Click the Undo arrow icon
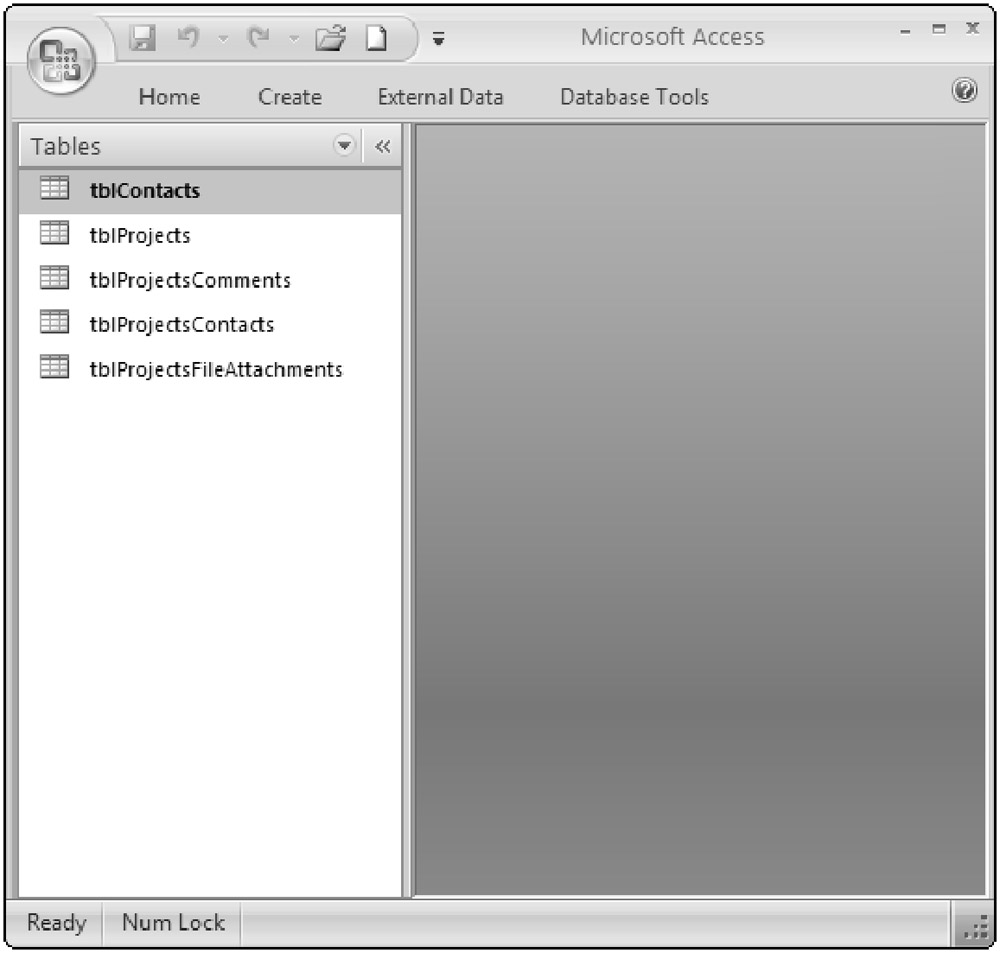 point(186,38)
